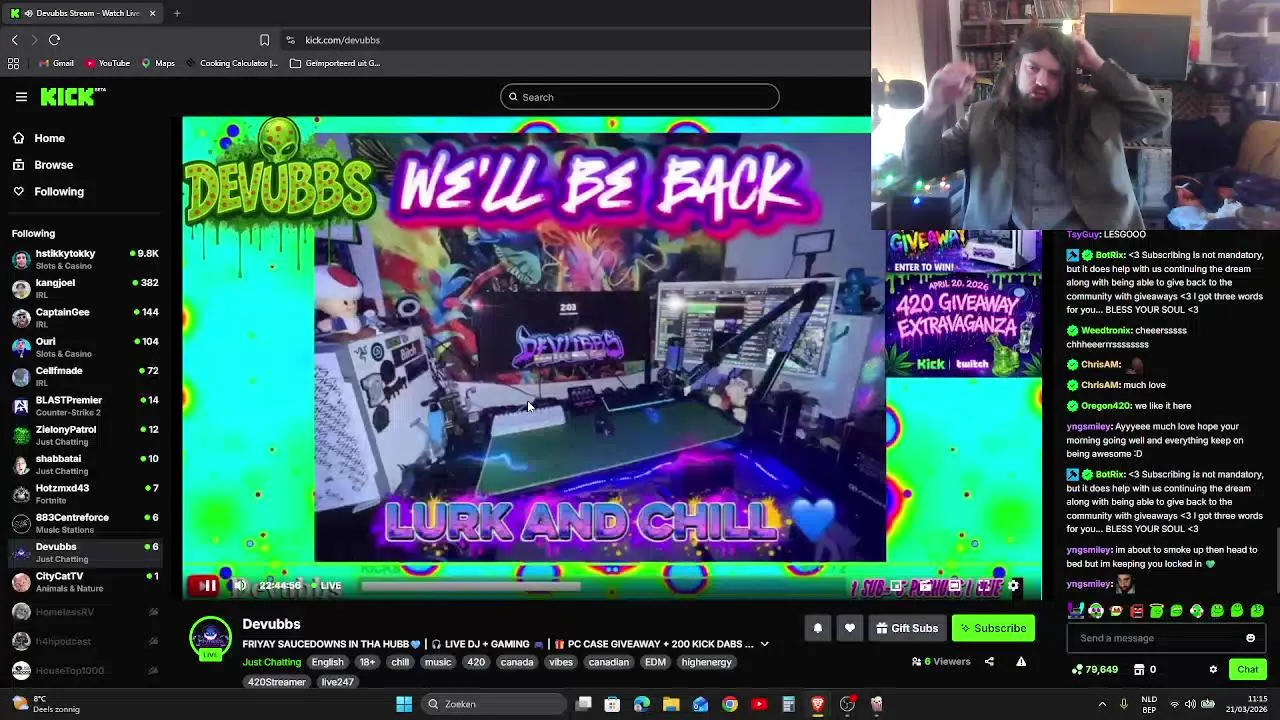
Task: Click the share stream icon
Action: pos(989,661)
